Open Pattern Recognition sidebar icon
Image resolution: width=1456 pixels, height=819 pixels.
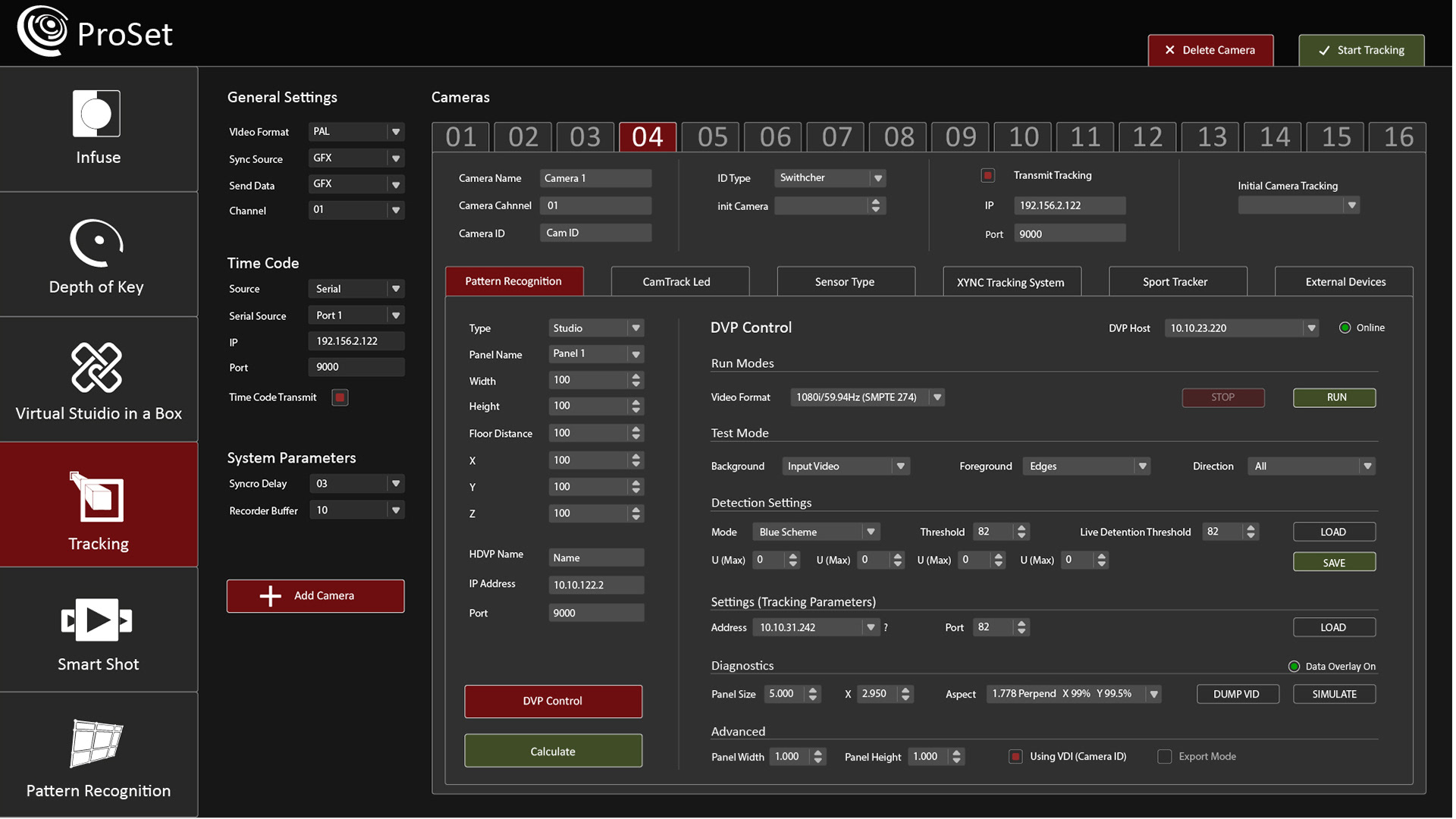[x=96, y=743]
